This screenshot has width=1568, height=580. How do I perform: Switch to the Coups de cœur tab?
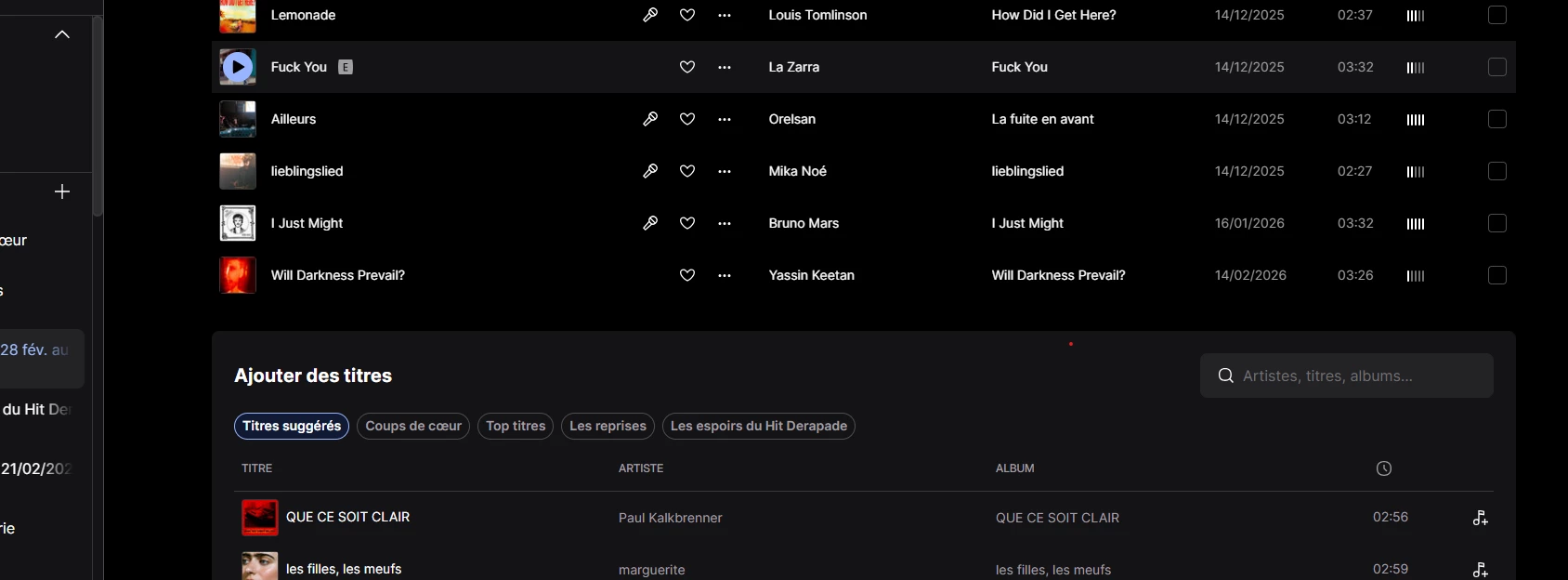413,426
